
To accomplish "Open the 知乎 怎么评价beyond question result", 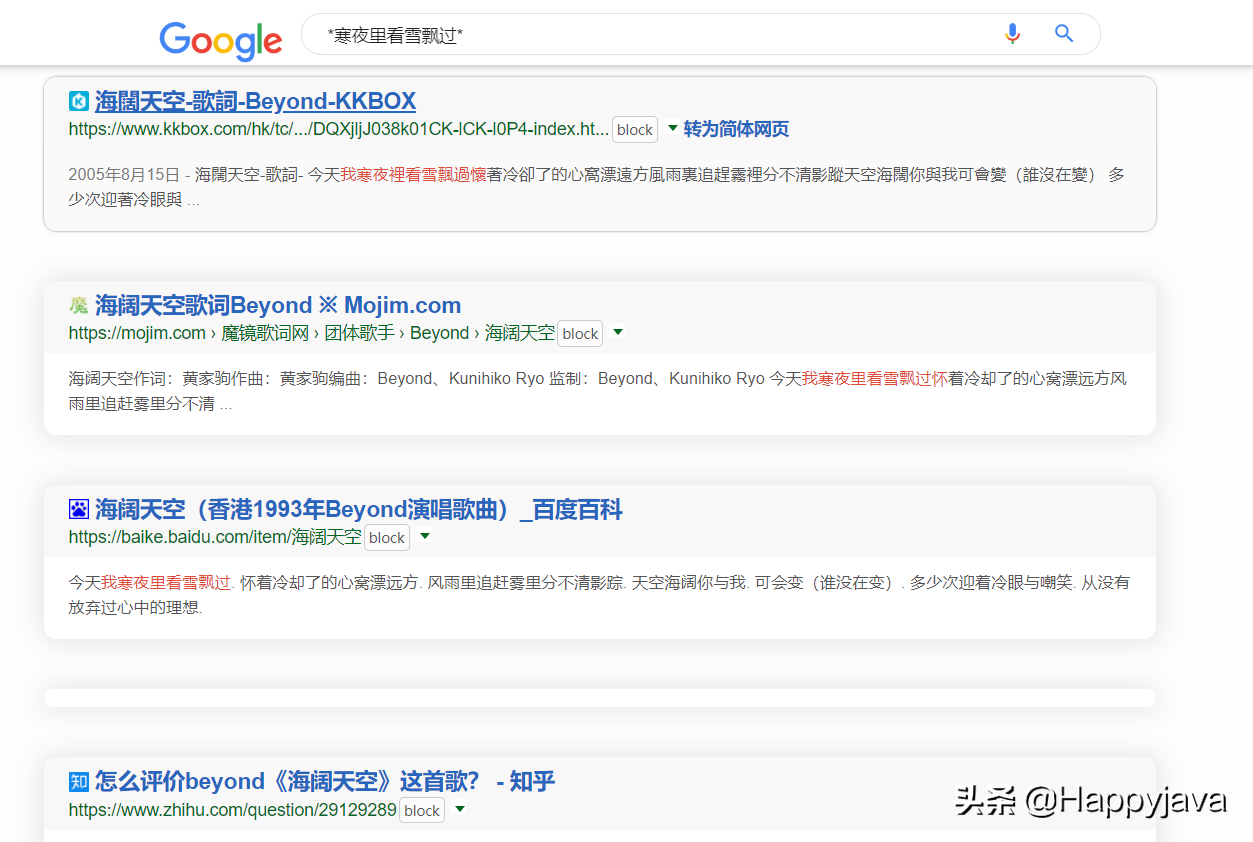I will [x=325, y=781].
